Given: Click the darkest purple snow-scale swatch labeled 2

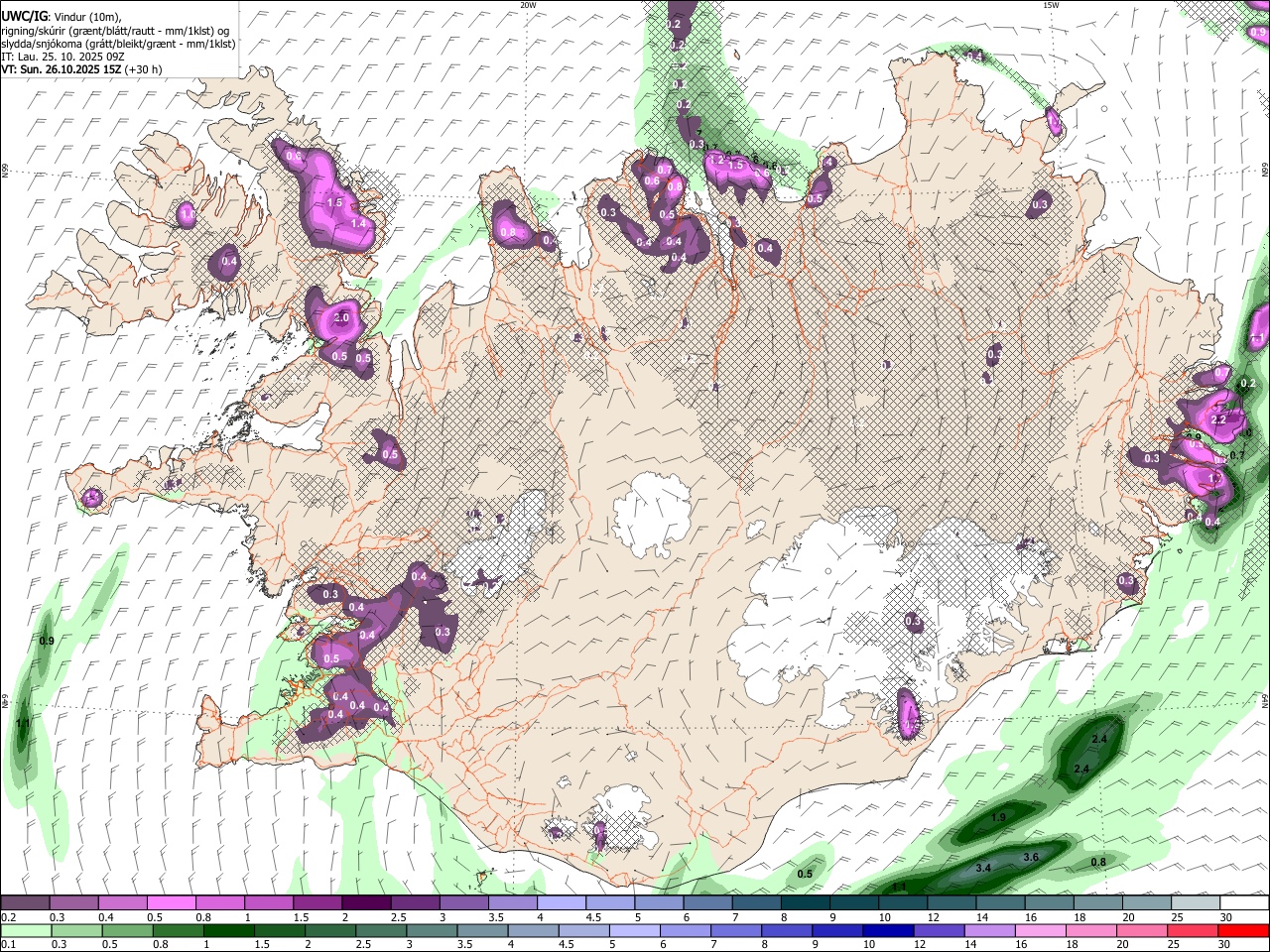Looking at the screenshot, I should pyautogui.click(x=365, y=903).
